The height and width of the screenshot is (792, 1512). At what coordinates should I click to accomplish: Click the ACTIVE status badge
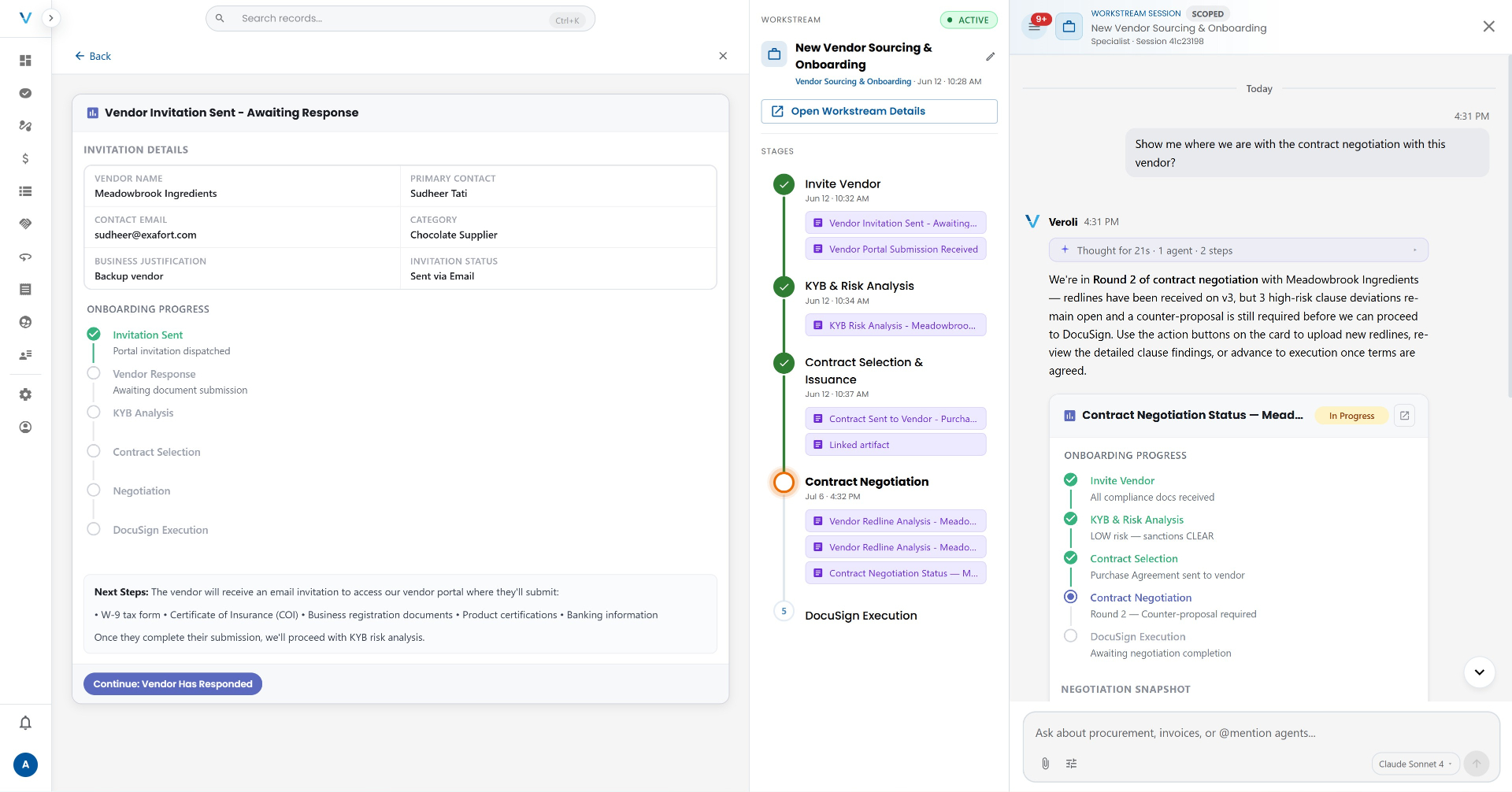click(969, 20)
